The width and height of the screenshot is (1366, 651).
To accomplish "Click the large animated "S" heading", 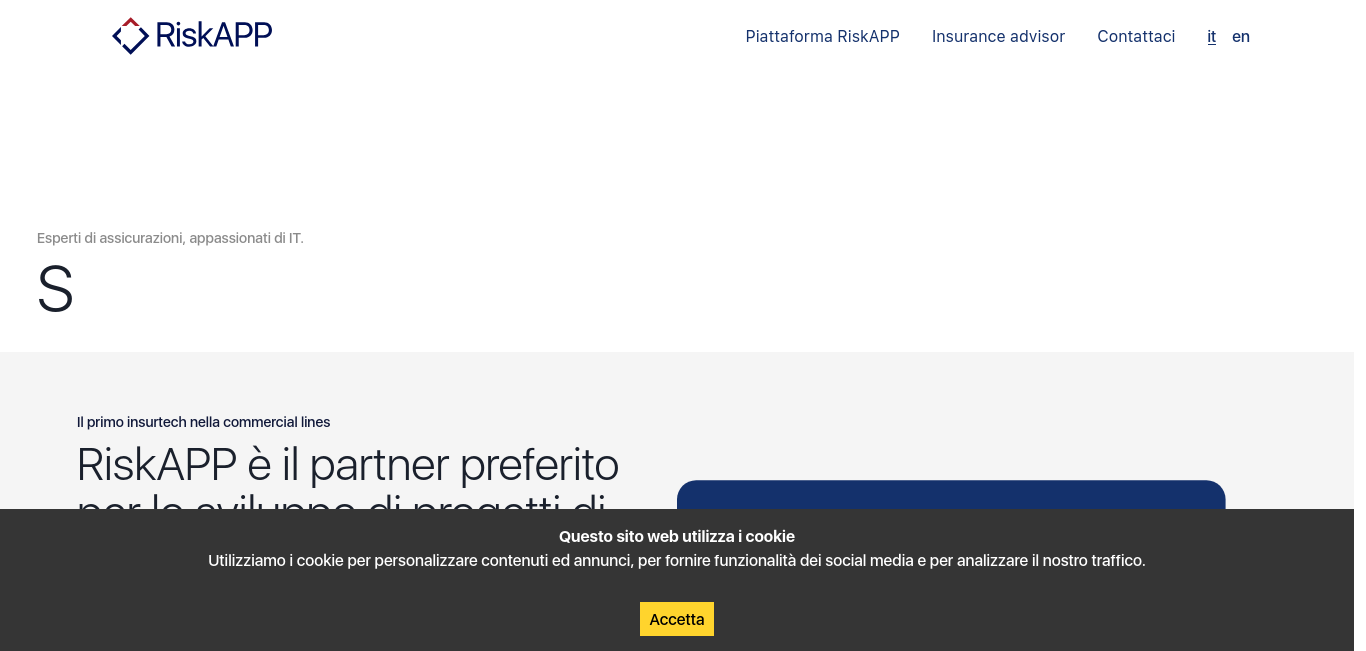I will pyautogui.click(x=55, y=290).
